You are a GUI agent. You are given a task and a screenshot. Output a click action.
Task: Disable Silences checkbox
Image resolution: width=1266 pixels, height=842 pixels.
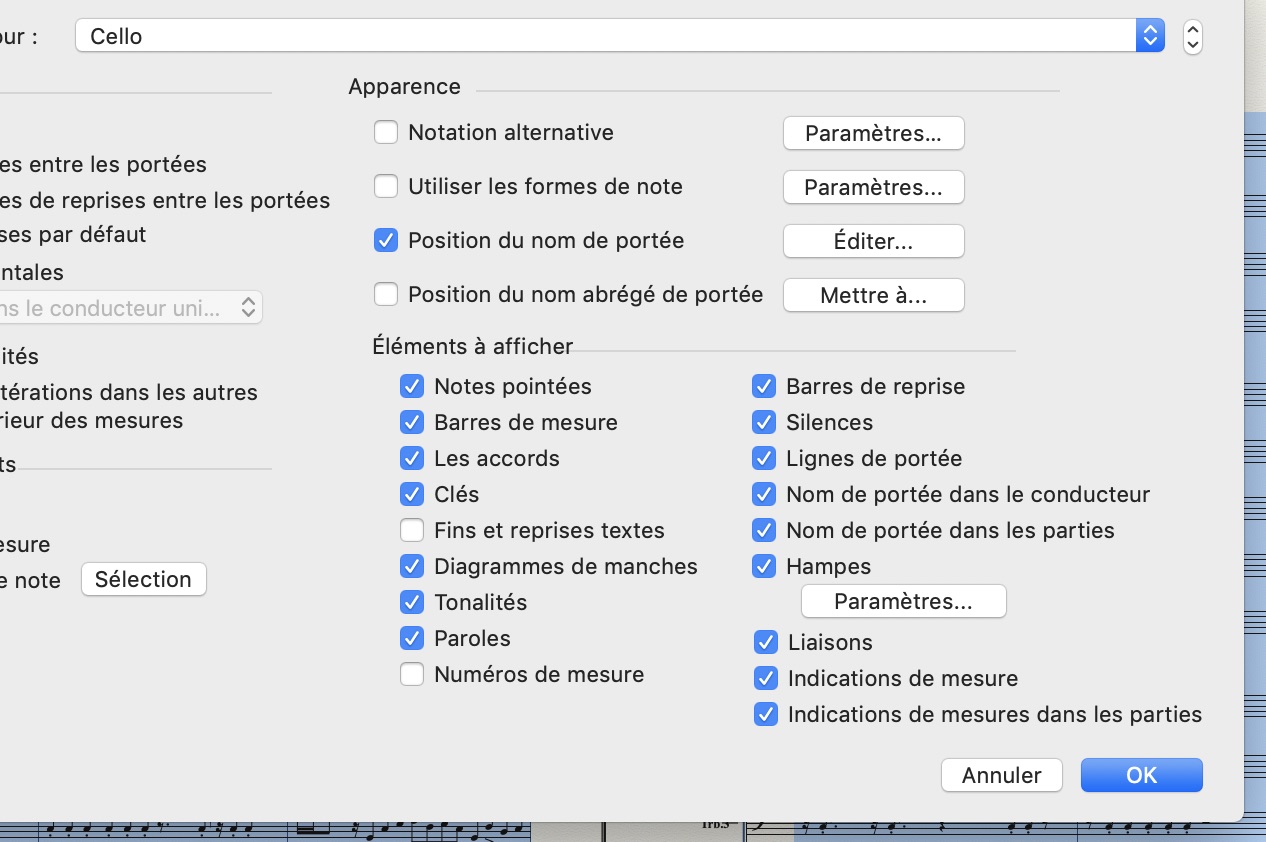(x=764, y=422)
